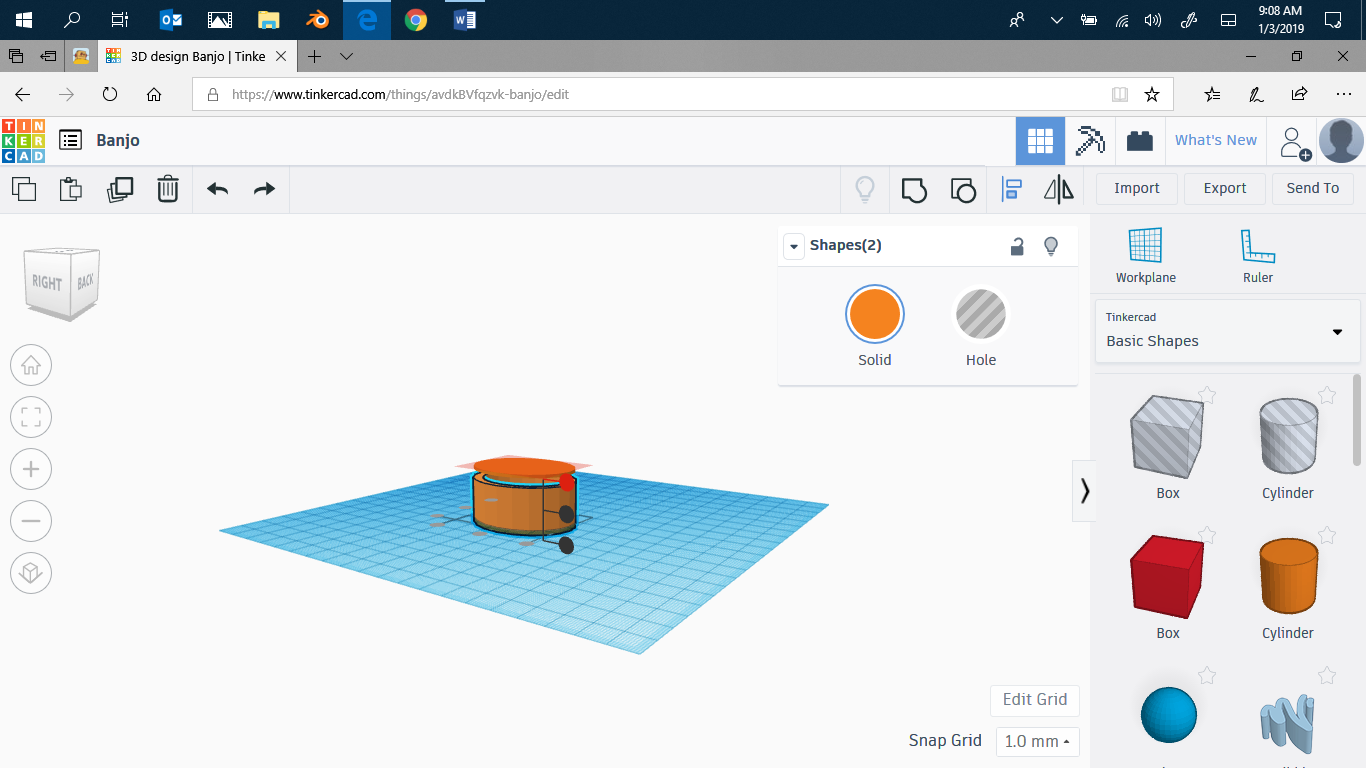Pick the orange Cylinder solid shape
This screenshot has width=1366, height=768.
coord(1287,576)
